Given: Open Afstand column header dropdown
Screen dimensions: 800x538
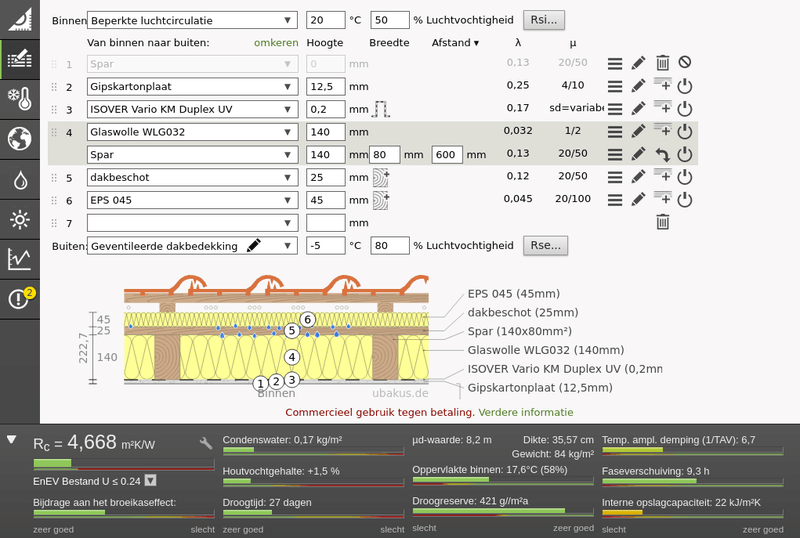Looking at the screenshot, I should pos(455,43).
